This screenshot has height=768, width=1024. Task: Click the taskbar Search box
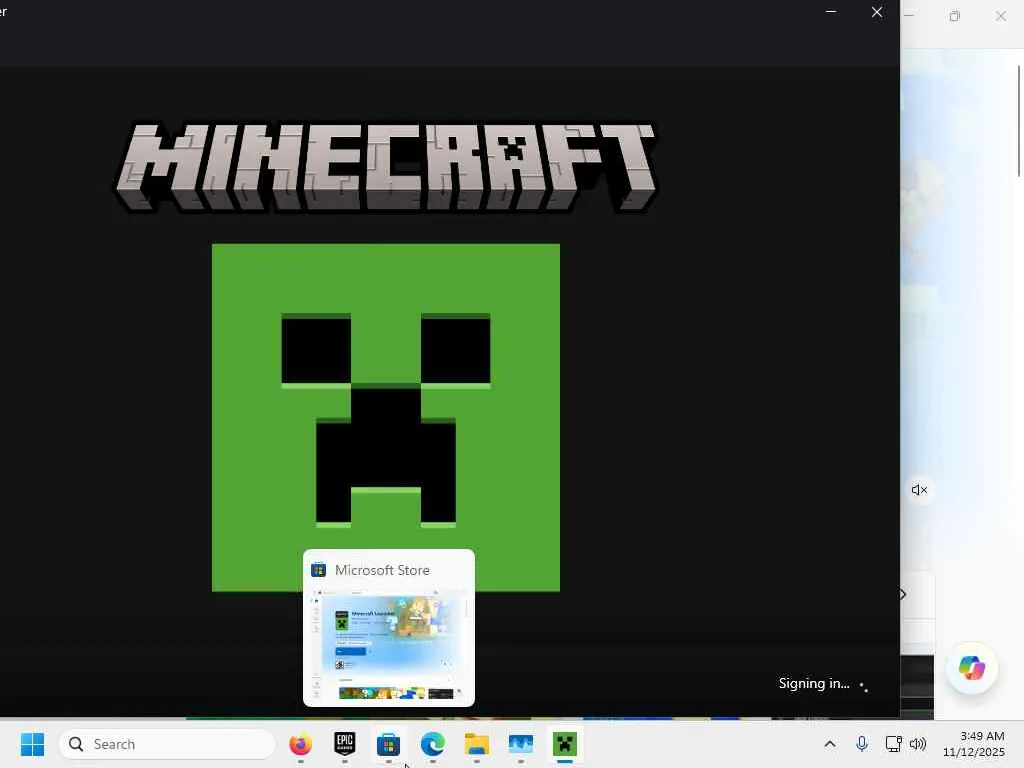[x=167, y=744]
